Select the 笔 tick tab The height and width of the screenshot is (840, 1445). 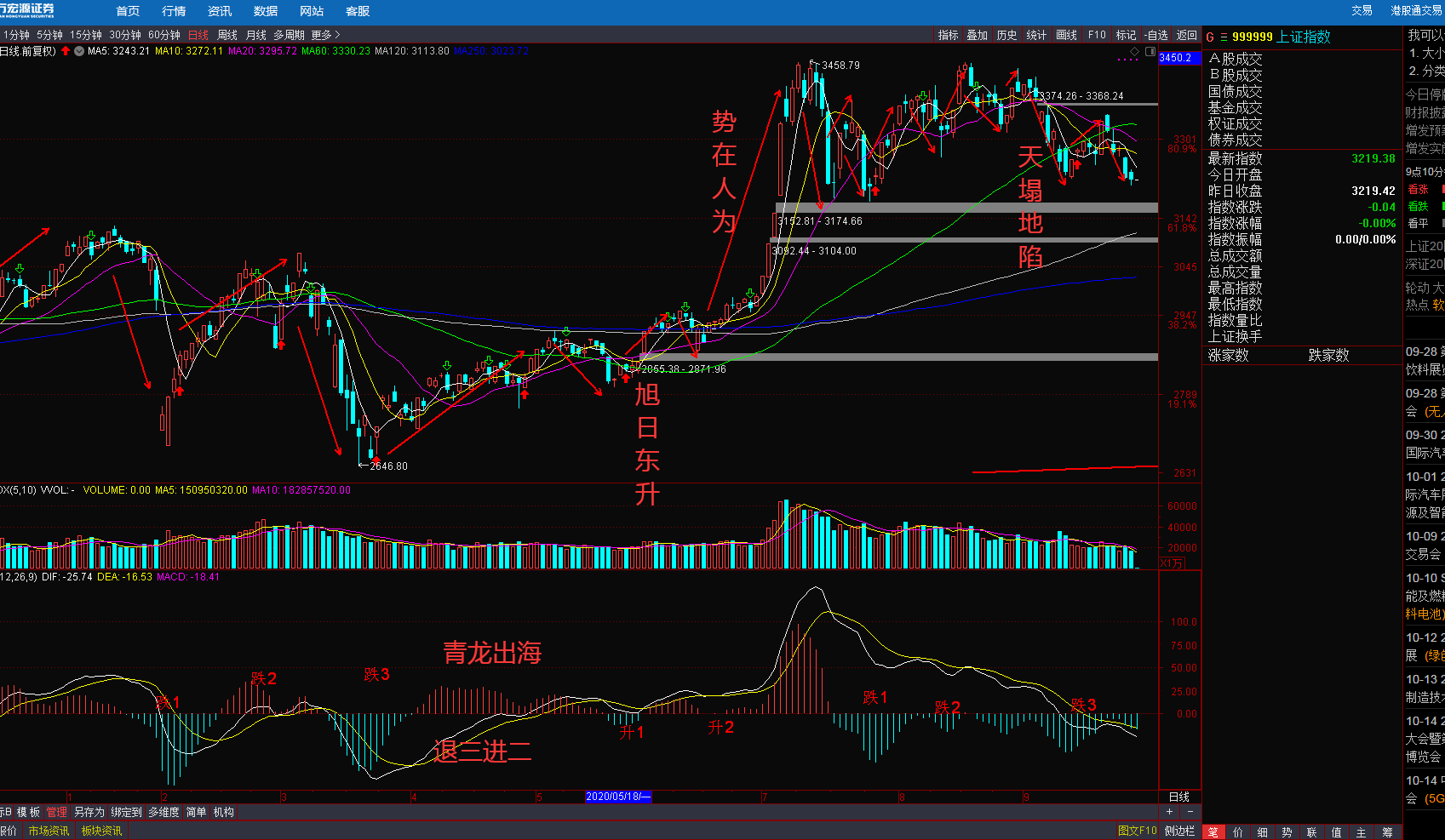(x=1213, y=831)
